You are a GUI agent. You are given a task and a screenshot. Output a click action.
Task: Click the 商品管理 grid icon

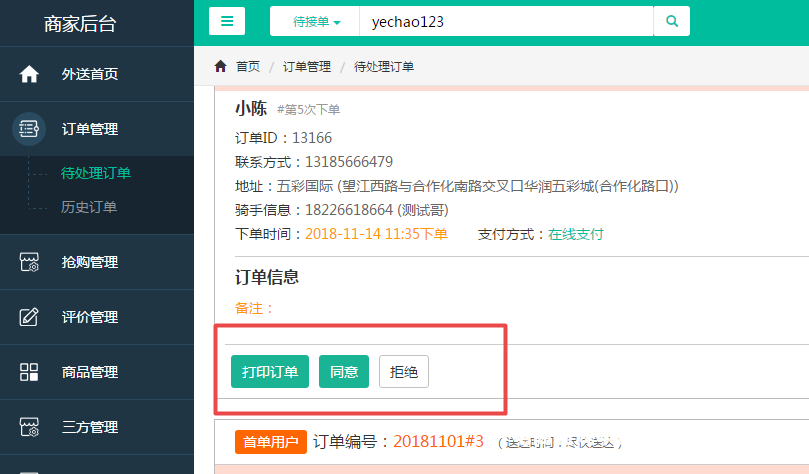click(x=29, y=372)
